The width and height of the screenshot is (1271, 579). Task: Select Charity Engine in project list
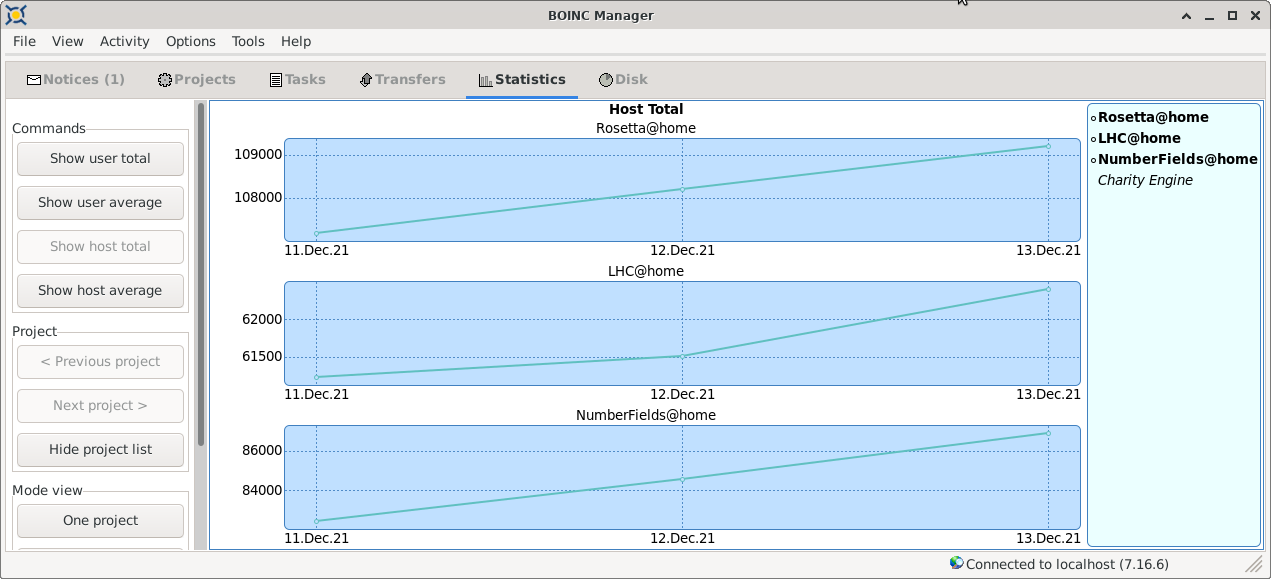point(1145,180)
